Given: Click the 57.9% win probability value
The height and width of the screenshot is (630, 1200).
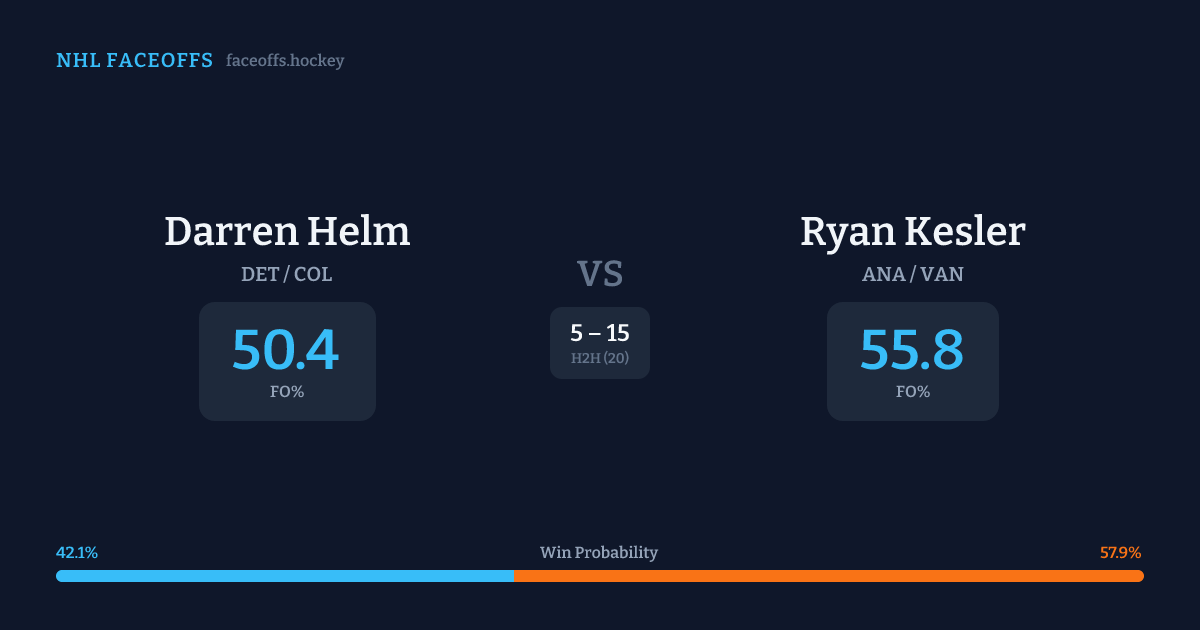Looking at the screenshot, I should click(1120, 553).
